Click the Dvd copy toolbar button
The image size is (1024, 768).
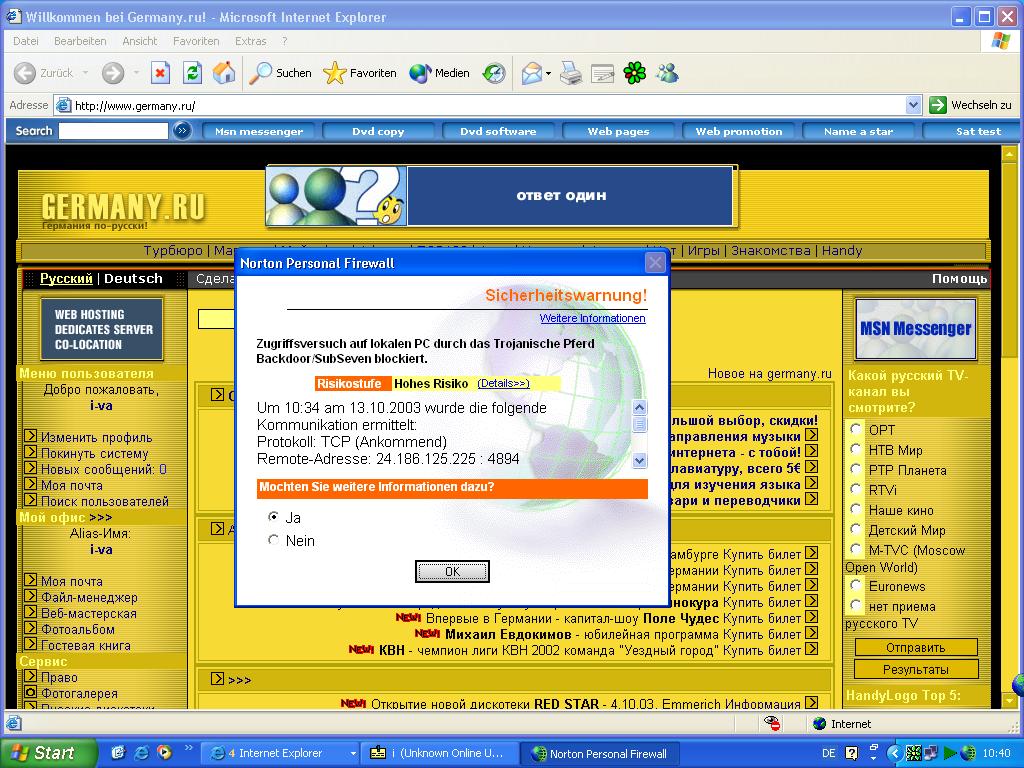pos(378,131)
